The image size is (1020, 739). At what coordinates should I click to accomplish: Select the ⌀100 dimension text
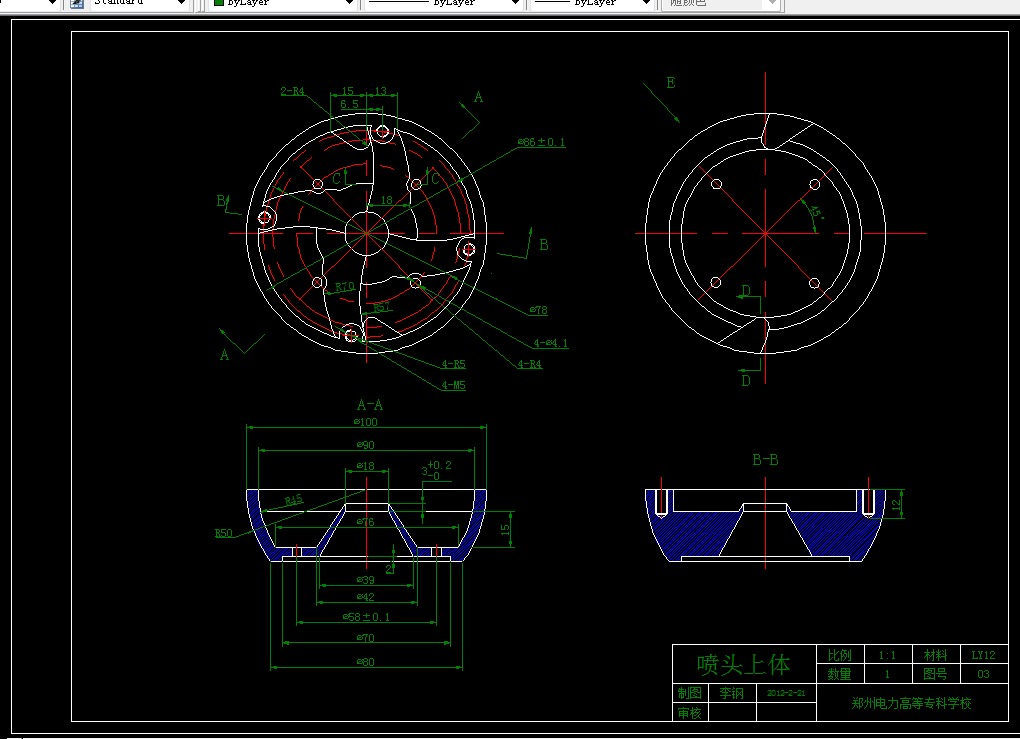coord(366,422)
